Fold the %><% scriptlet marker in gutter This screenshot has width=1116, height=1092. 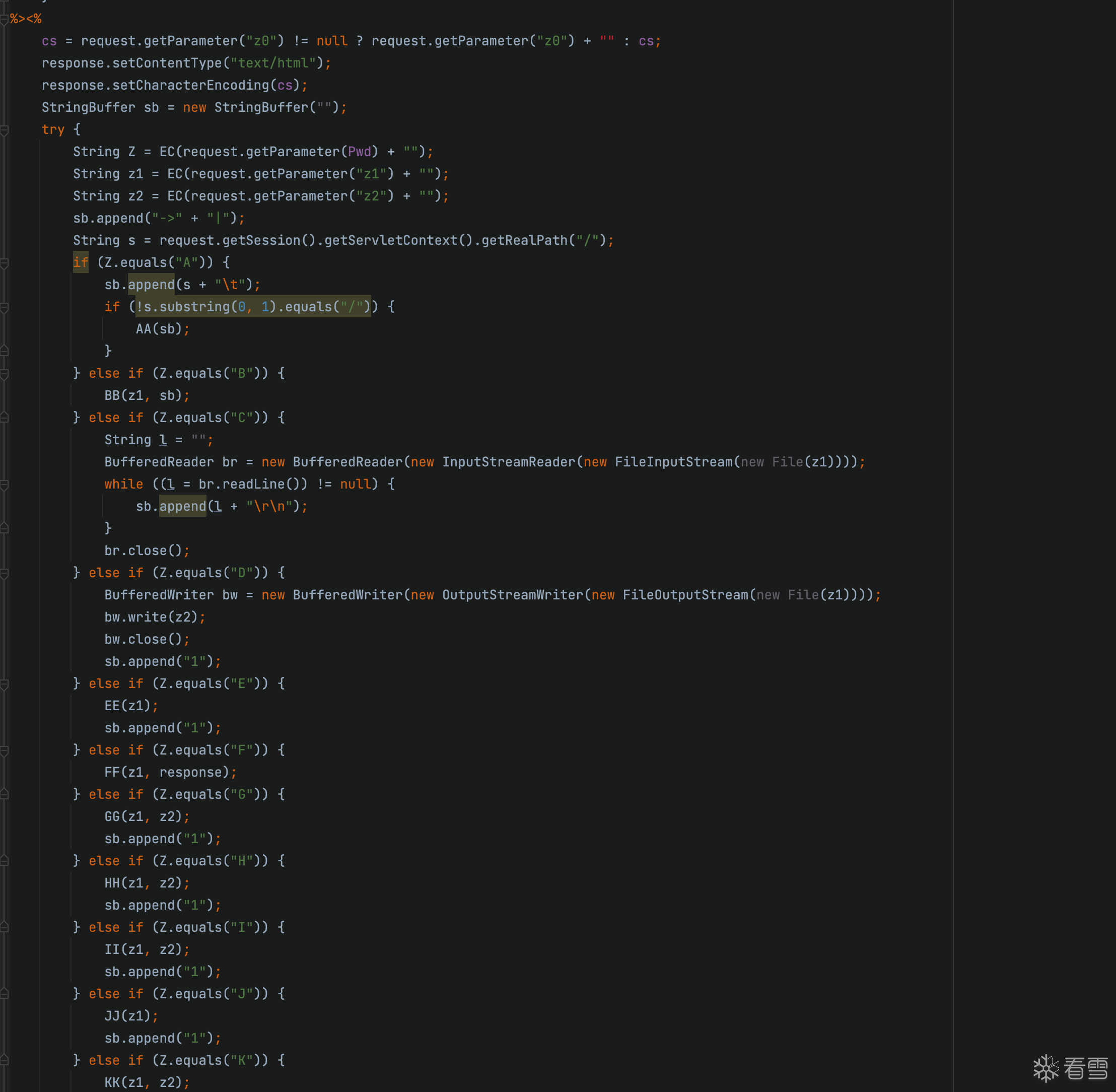click(4, 20)
